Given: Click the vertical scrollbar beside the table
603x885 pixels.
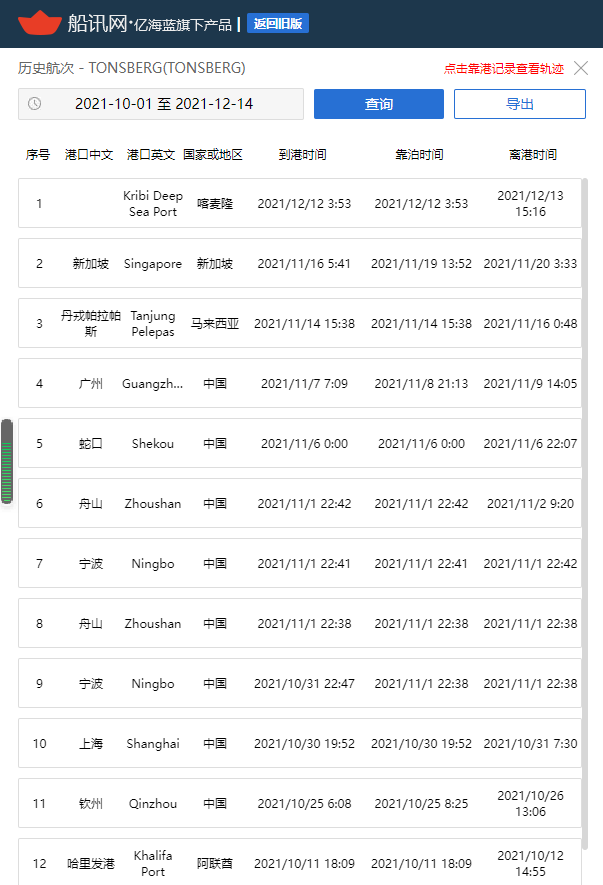Looking at the screenshot, I should 585,514.
